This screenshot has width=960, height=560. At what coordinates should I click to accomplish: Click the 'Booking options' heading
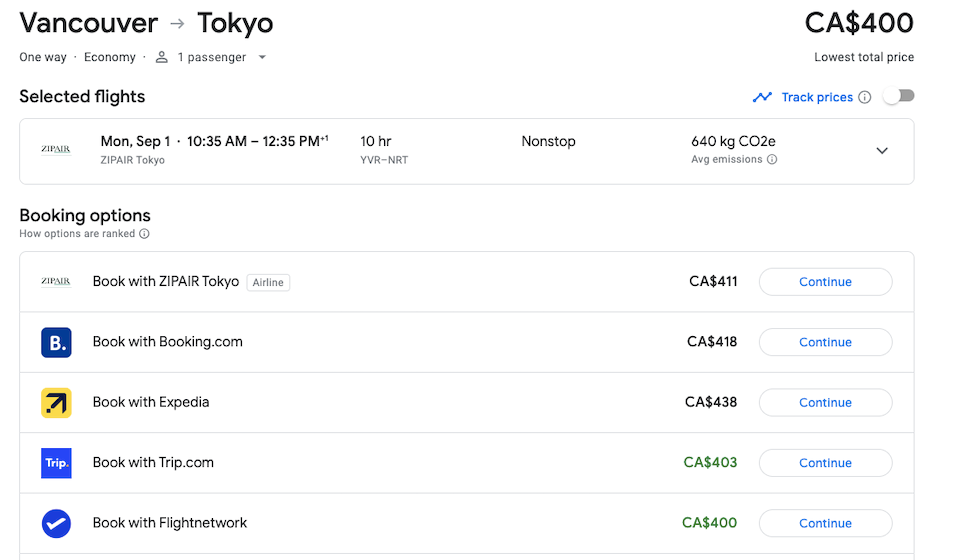pos(85,215)
